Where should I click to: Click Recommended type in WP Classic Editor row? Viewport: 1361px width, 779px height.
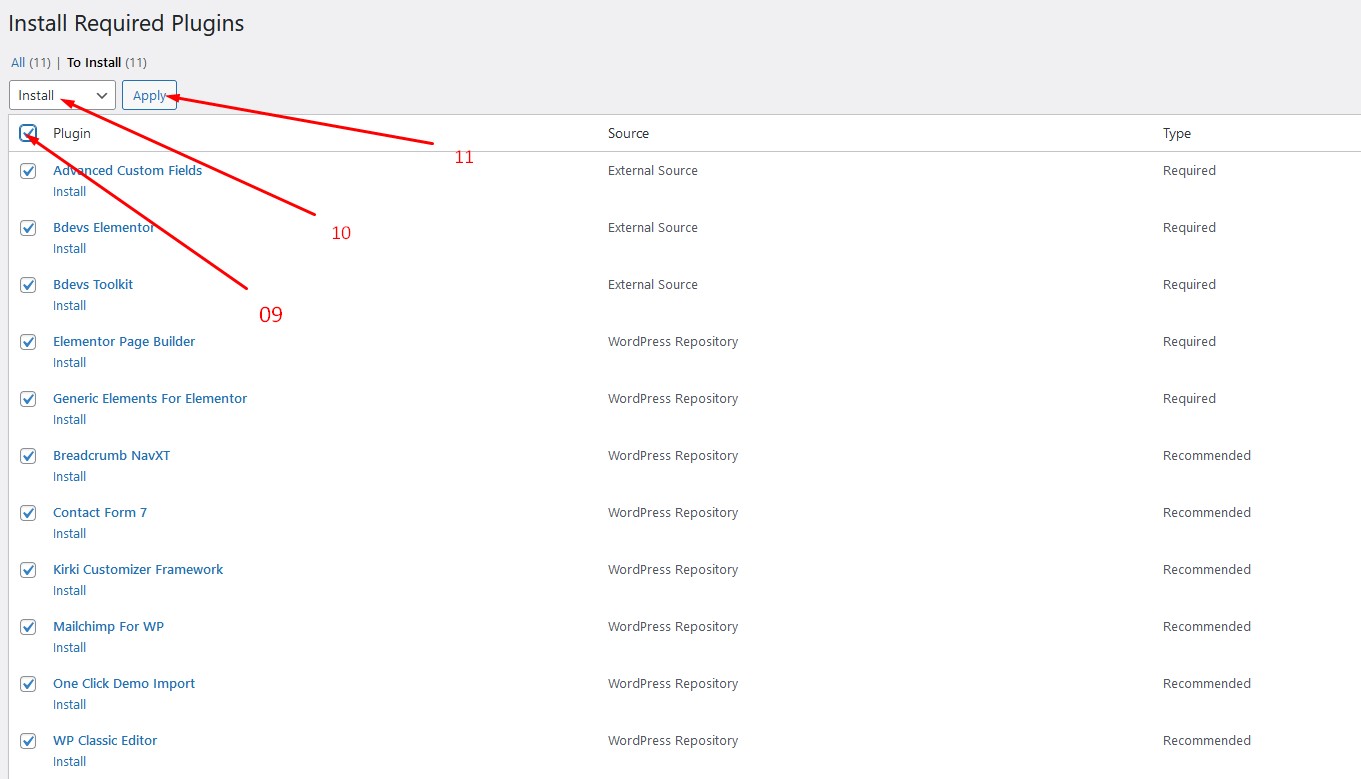coord(1207,740)
